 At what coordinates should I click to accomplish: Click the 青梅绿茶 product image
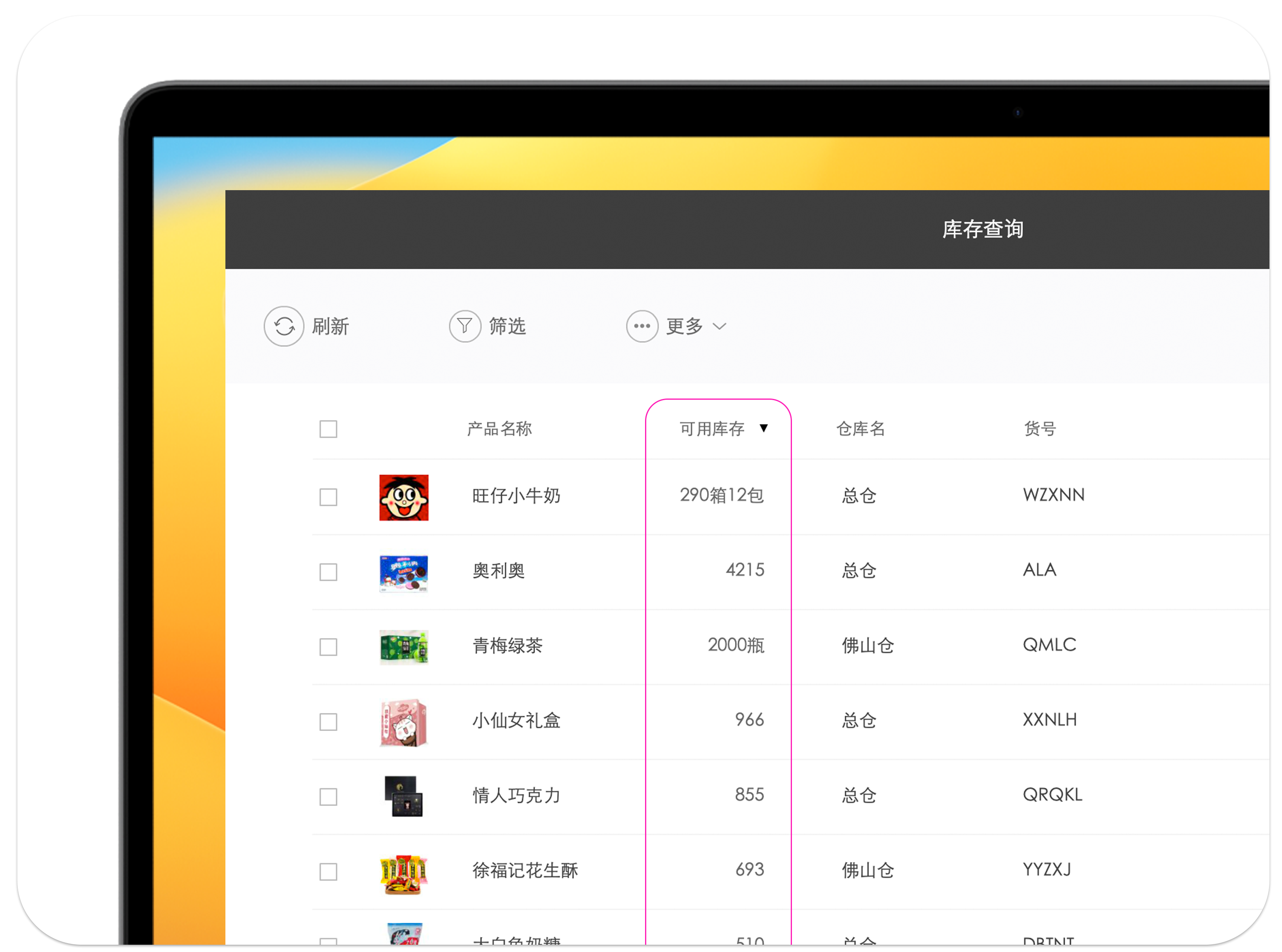[x=403, y=647]
